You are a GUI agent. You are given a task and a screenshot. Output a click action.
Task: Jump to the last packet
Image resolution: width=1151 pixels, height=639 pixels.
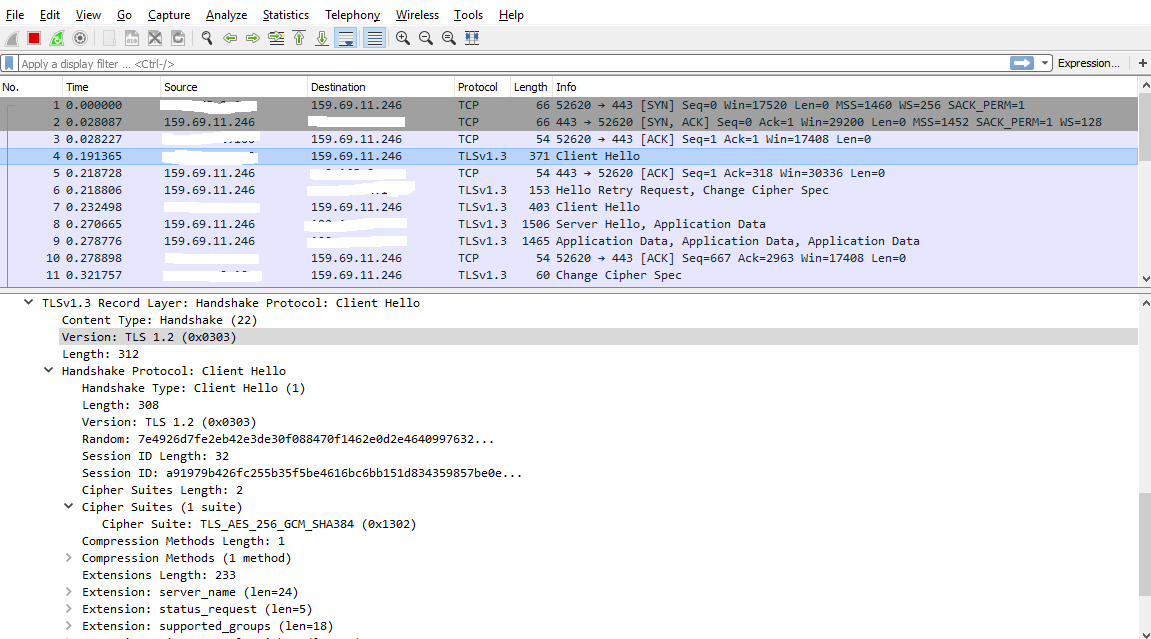click(322, 38)
